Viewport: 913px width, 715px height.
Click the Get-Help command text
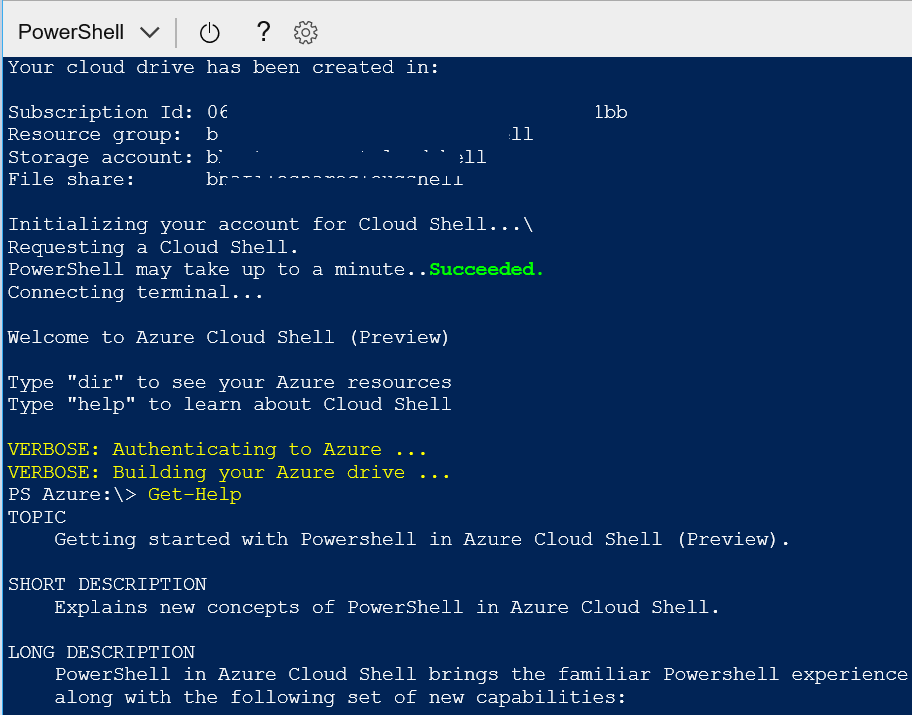[x=195, y=494]
